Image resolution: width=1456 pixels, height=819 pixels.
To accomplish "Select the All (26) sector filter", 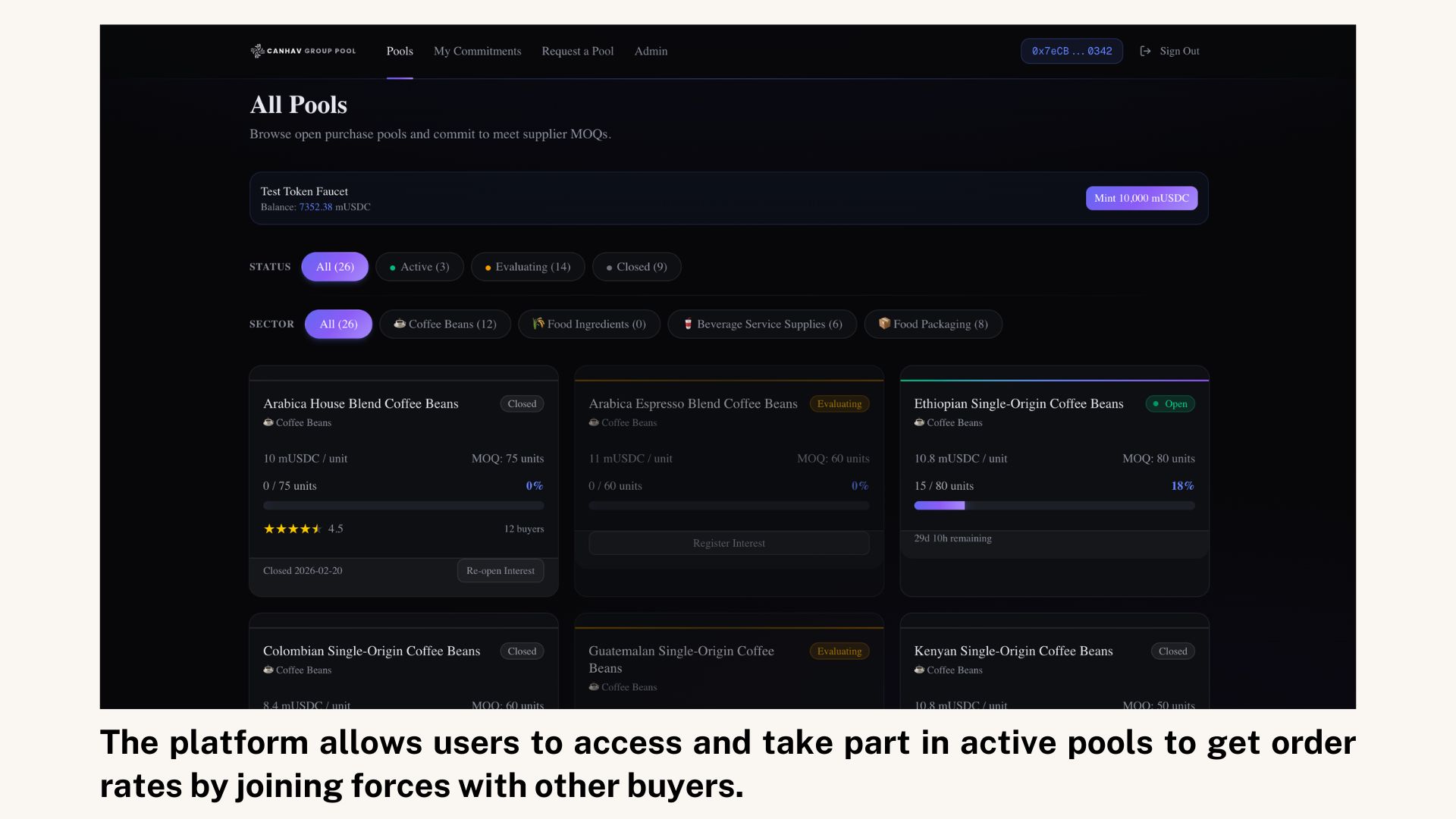I will [338, 324].
